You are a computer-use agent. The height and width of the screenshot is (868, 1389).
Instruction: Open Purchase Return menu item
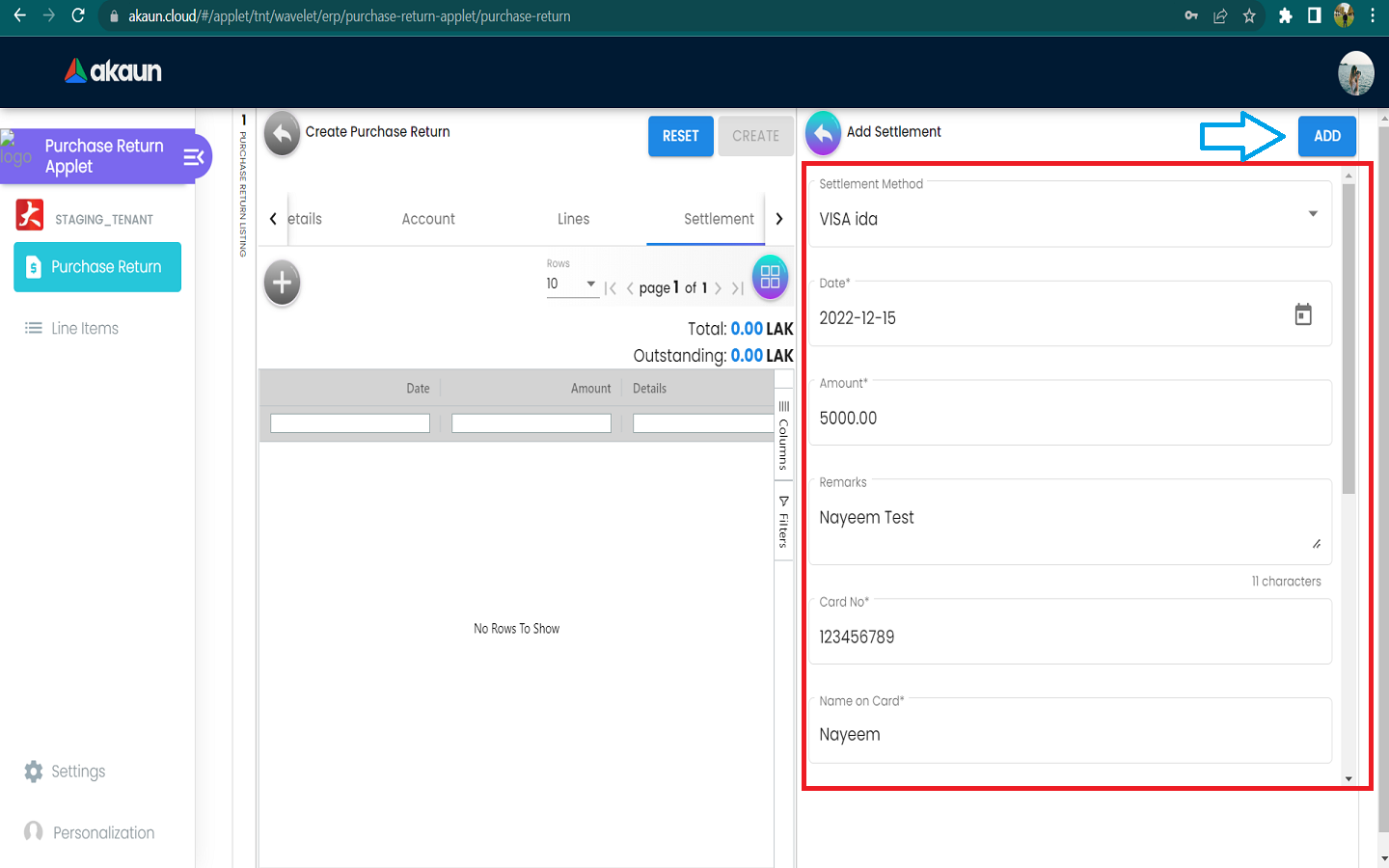(x=97, y=267)
